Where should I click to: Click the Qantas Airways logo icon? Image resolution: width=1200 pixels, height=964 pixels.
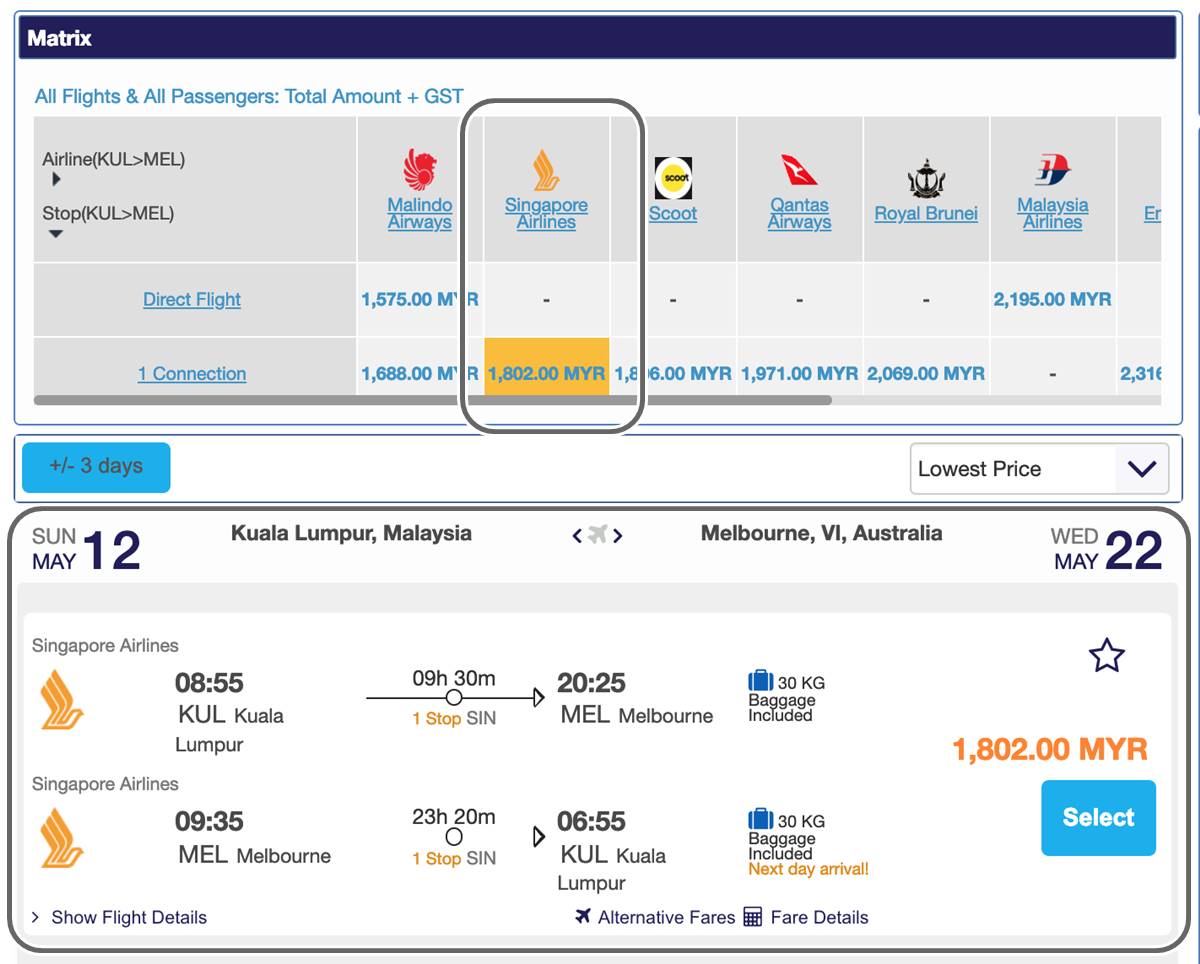pyautogui.click(x=799, y=170)
